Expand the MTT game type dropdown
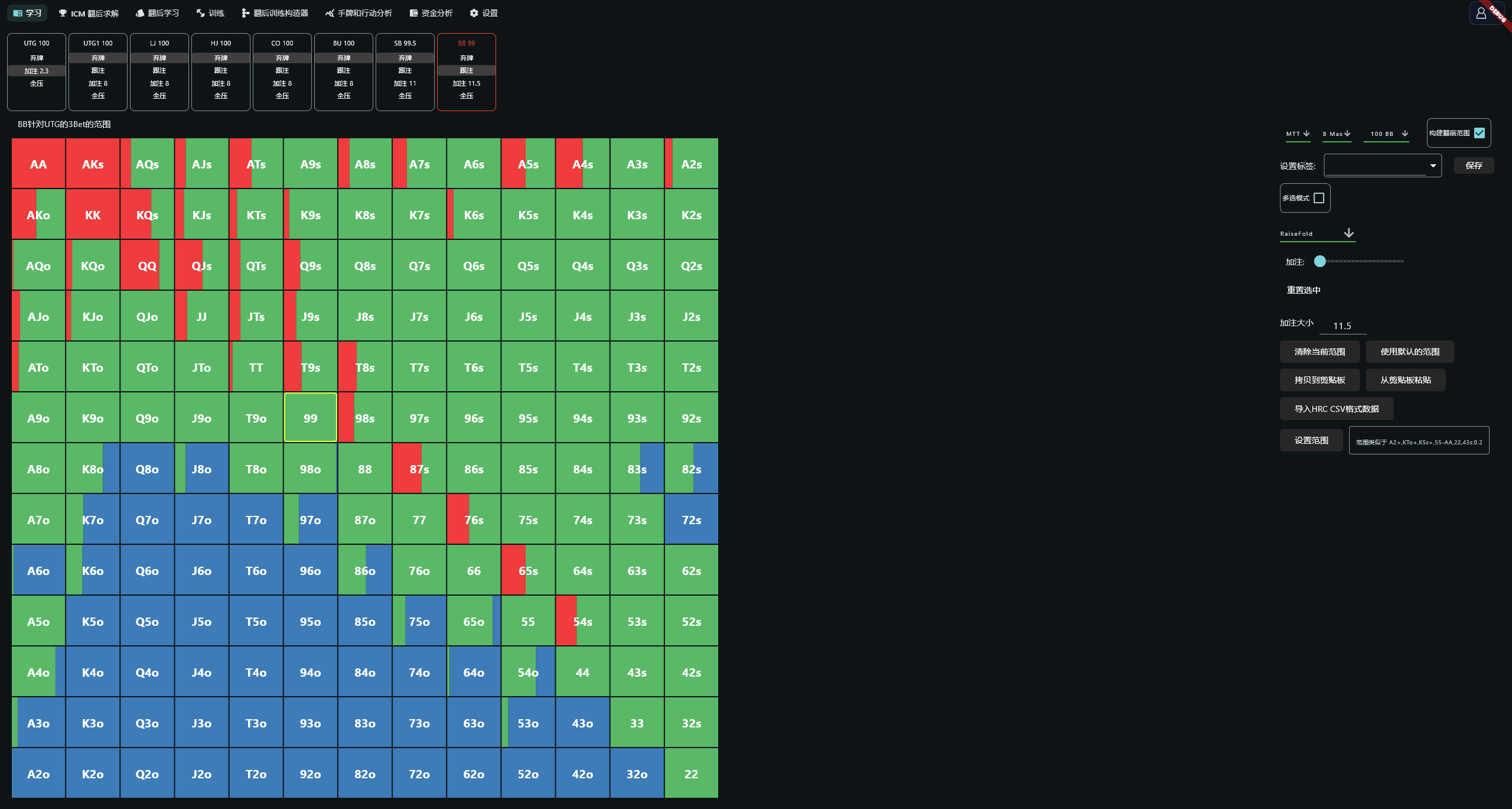Screen dimensions: 1512x809 tap(1298, 134)
